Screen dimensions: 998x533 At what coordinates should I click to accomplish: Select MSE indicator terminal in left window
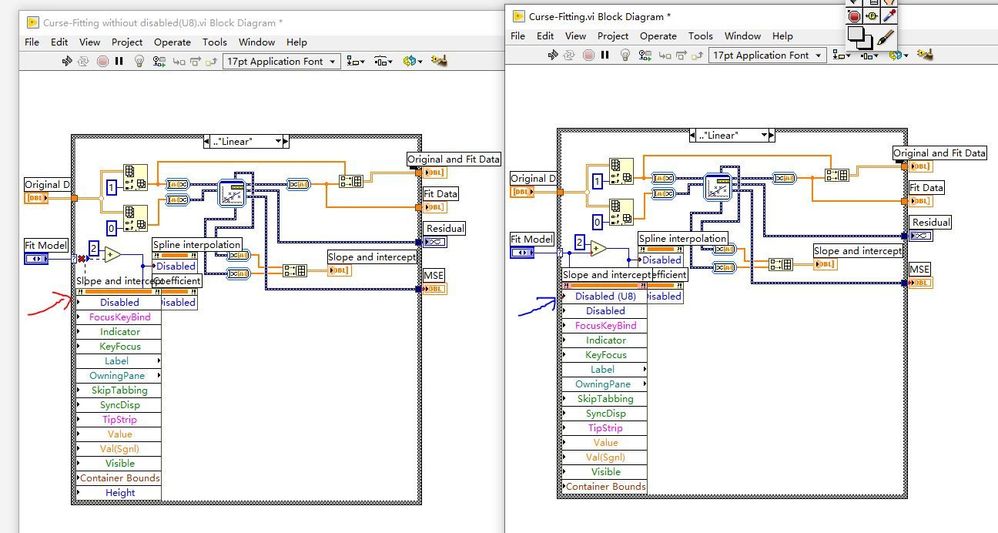pyautogui.click(x=434, y=289)
